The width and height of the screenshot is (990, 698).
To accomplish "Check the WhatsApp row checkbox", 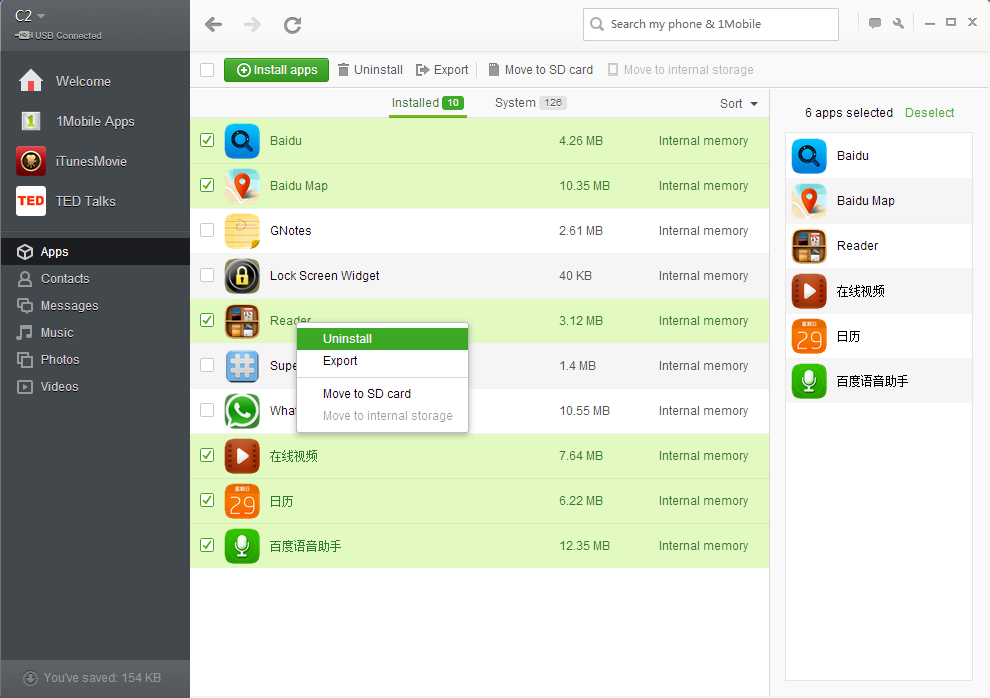I will (207, 410).
